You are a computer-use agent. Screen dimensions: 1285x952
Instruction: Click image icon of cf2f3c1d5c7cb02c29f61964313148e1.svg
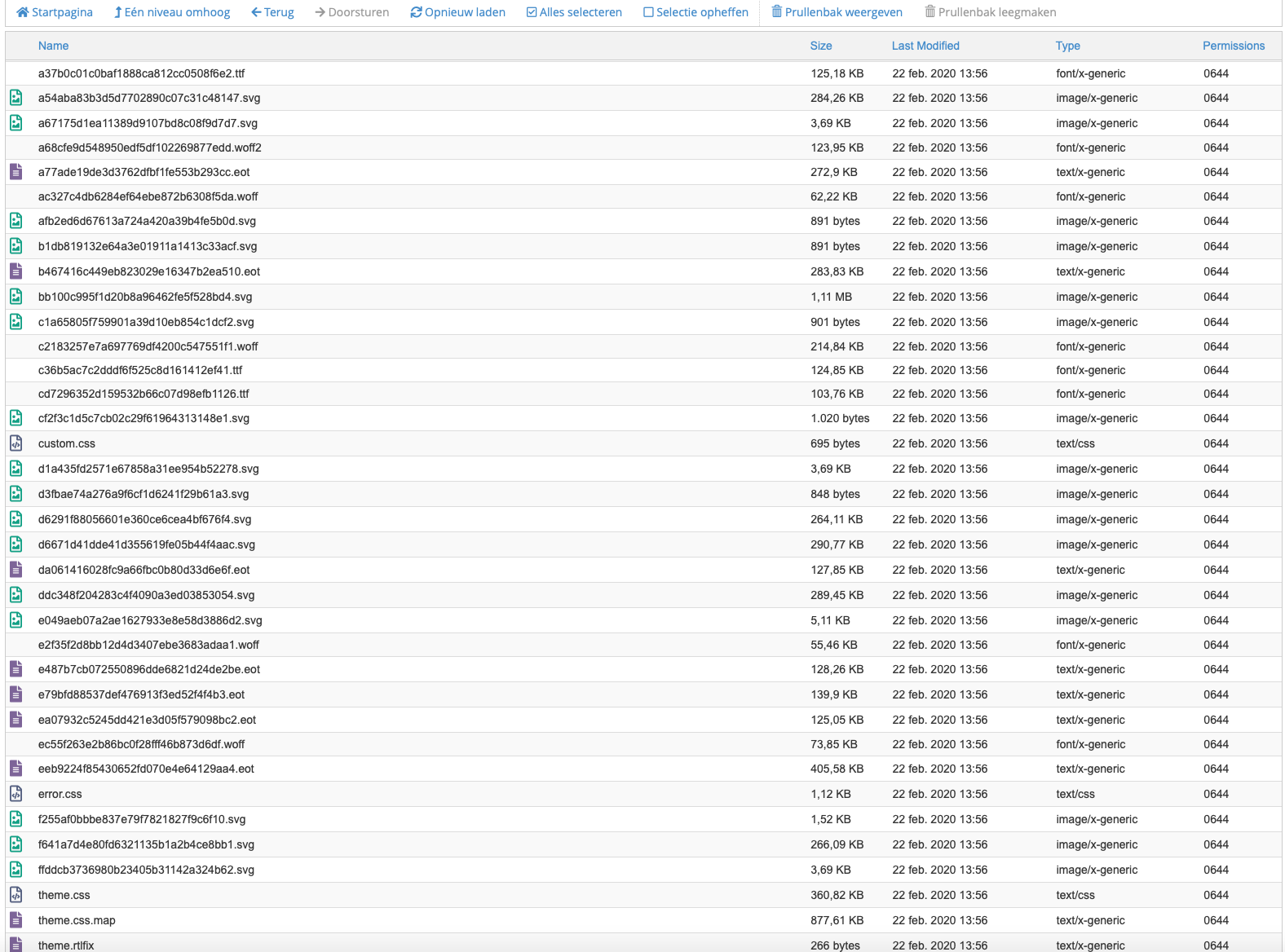[15, 418]
